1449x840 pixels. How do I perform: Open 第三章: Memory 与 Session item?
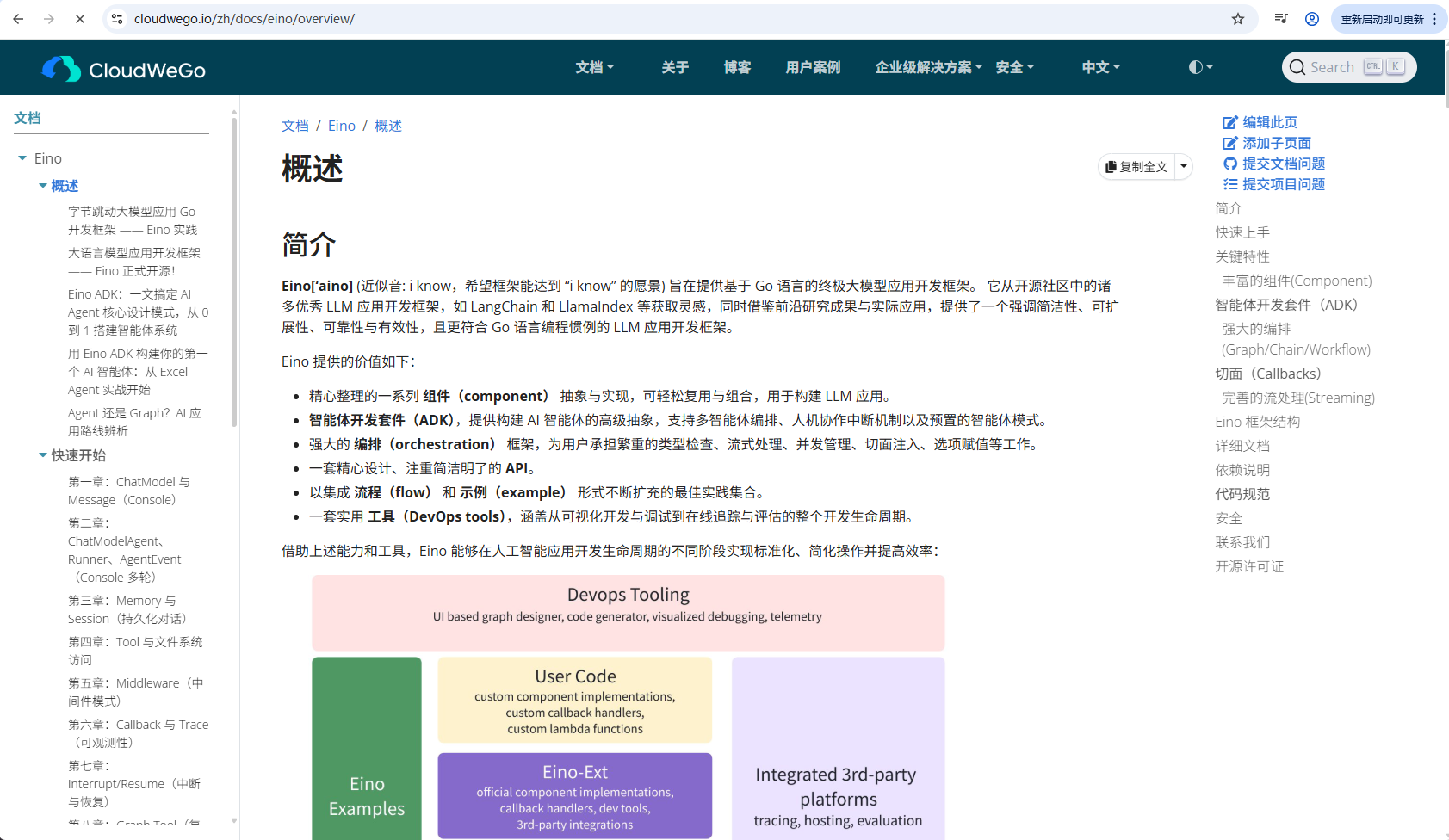pyautogui.click(x=127, y=609)
